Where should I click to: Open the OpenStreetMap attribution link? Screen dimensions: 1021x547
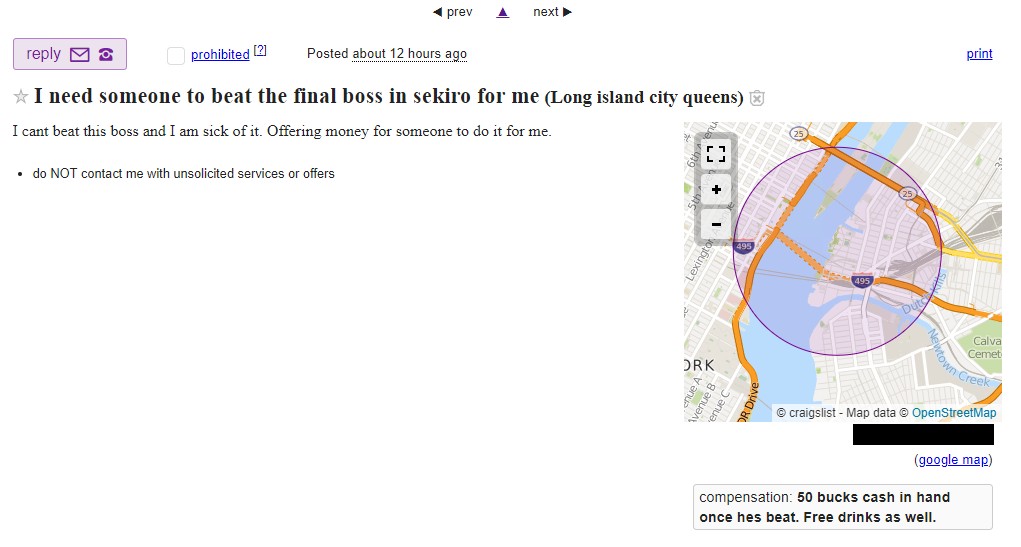click(954, 413)
